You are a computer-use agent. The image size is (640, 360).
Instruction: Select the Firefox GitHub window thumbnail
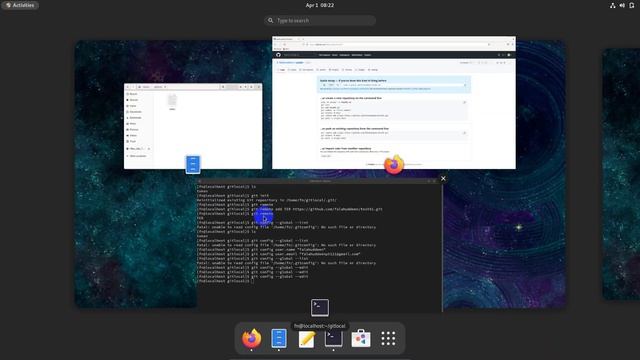tap(394, 102)
